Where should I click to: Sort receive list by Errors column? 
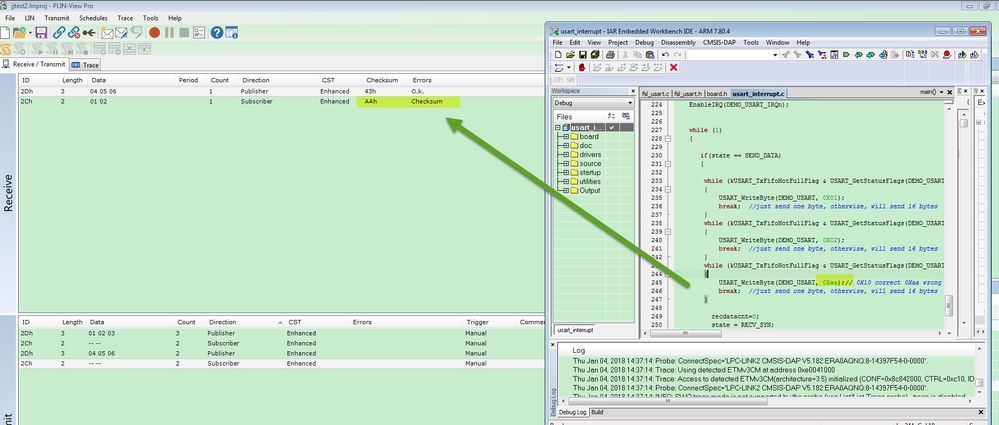[422, 80]
